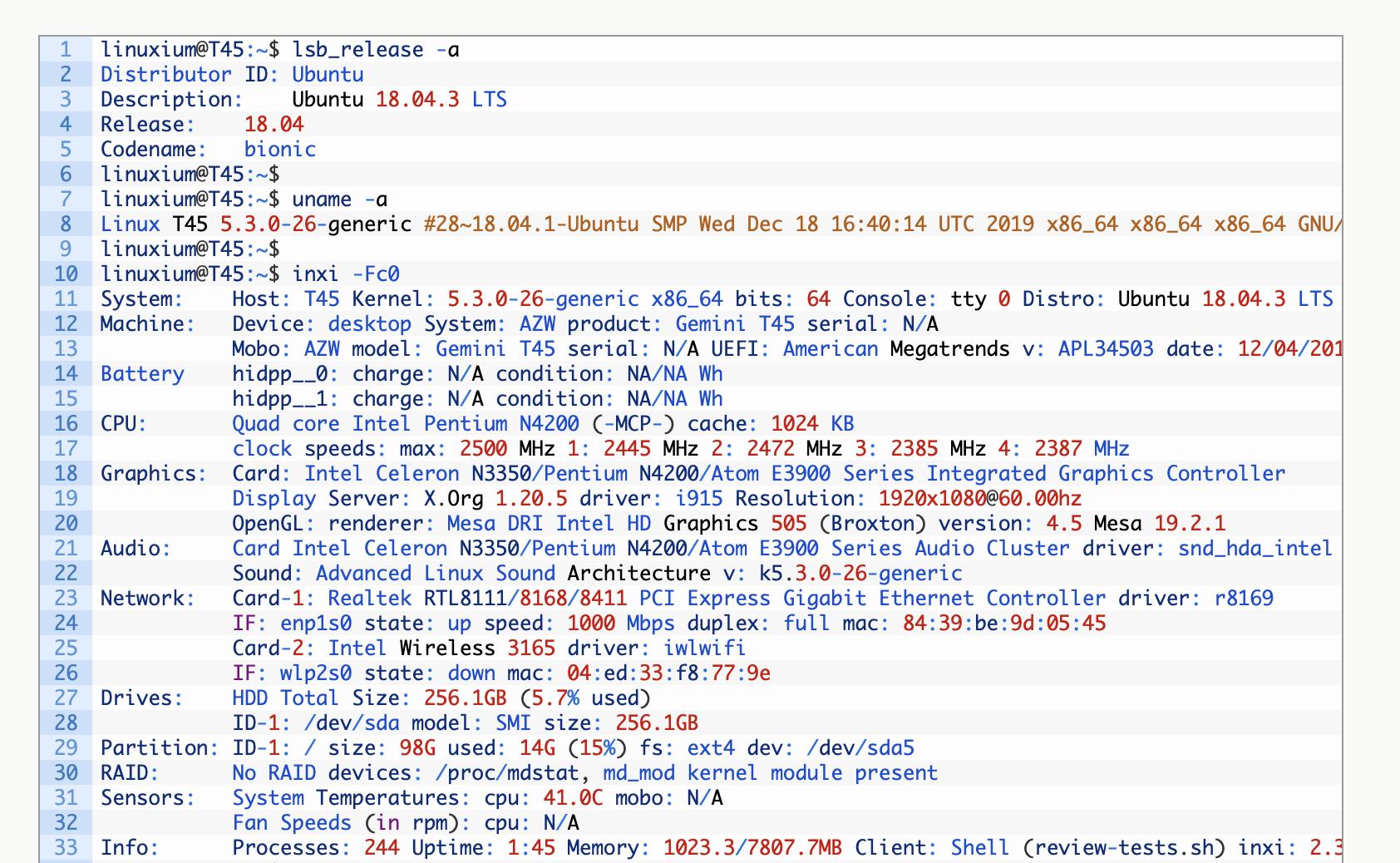
Task: Click the 'snd_hda_intel' audio driver text
Action: [x=1255, y=549]
